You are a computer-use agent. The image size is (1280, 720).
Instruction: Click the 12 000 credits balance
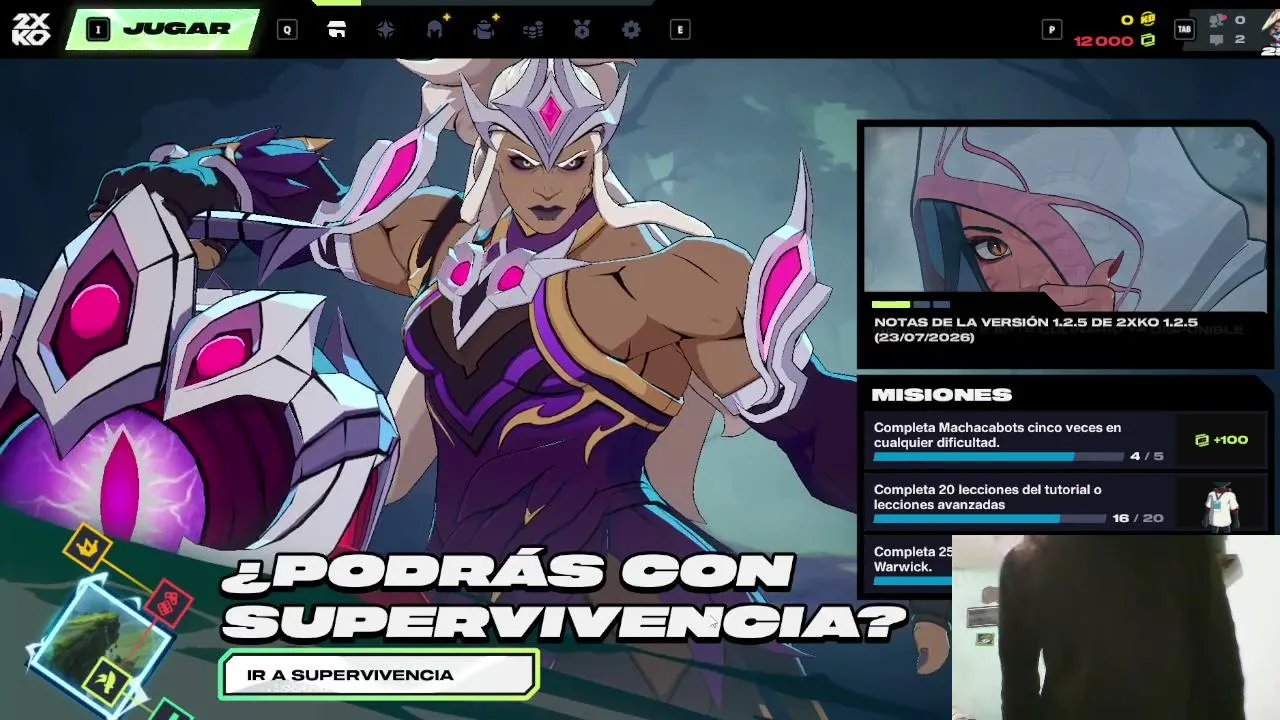[x=1104, y=41]
